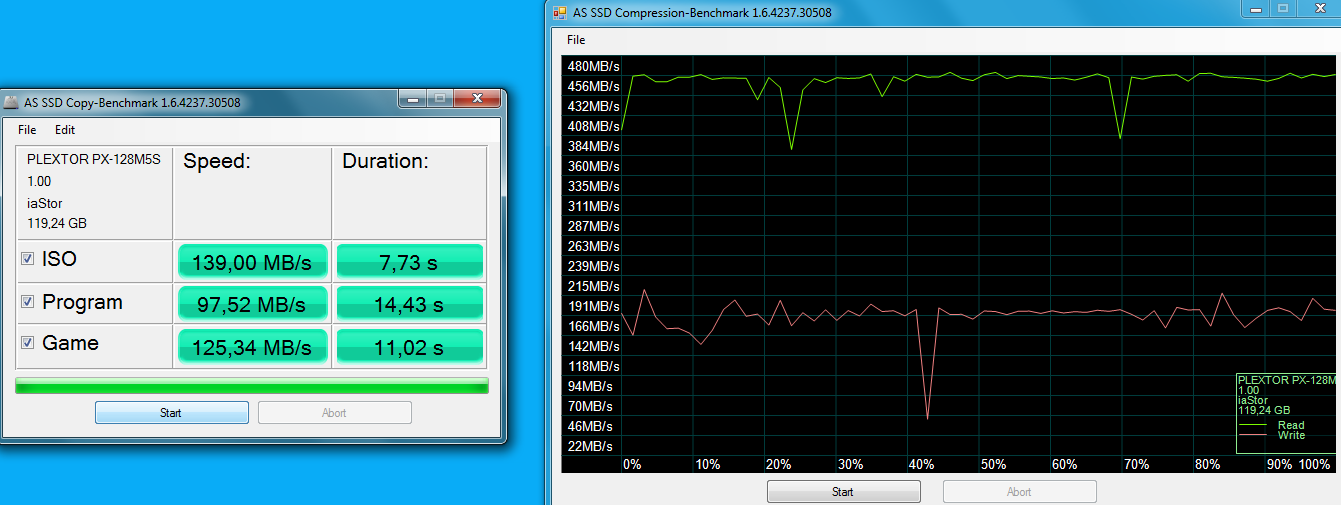Click 480MB/s axis label on graph
1341x505 pixels.
tap(594, 66)
